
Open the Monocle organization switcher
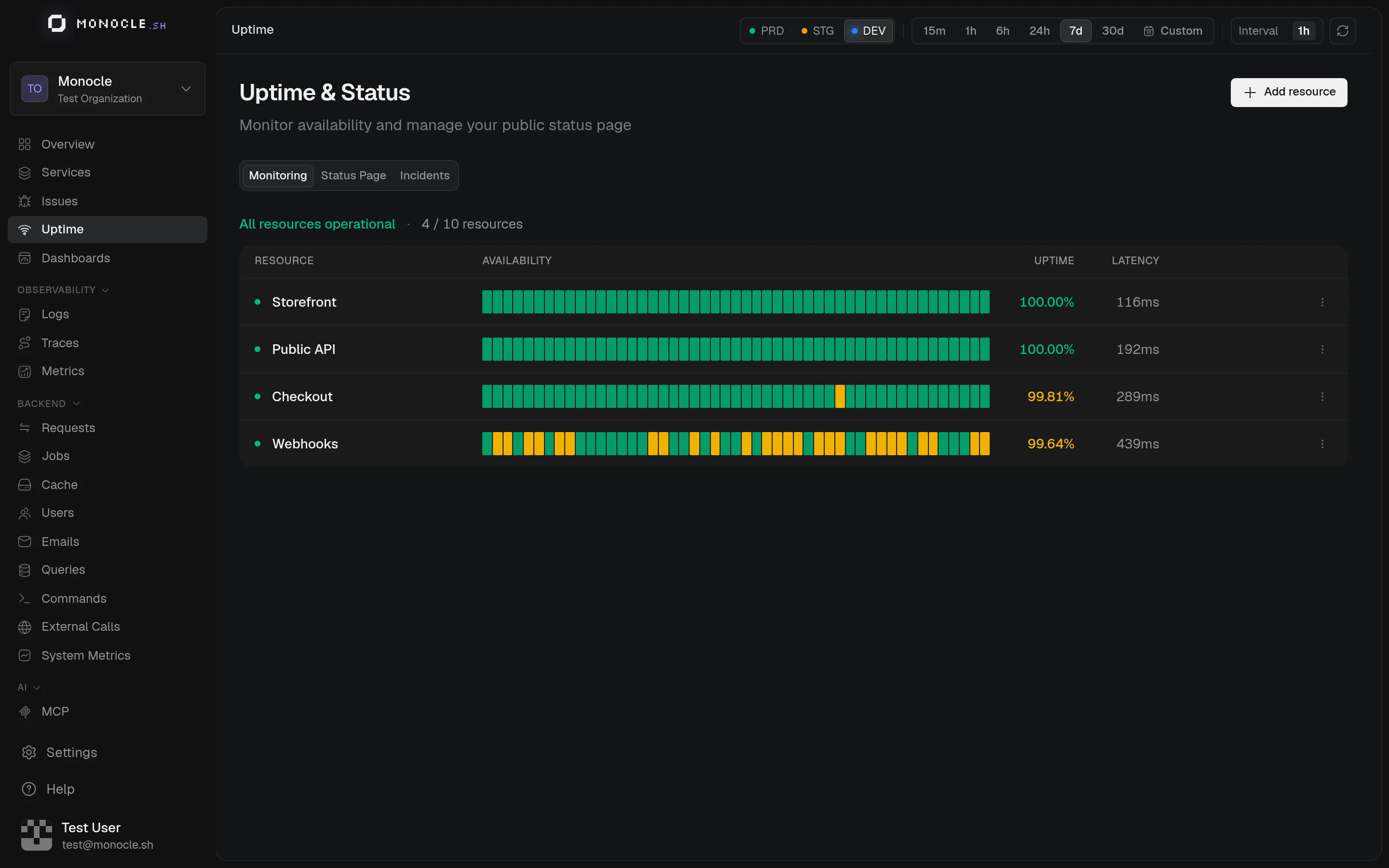(108, 89)
